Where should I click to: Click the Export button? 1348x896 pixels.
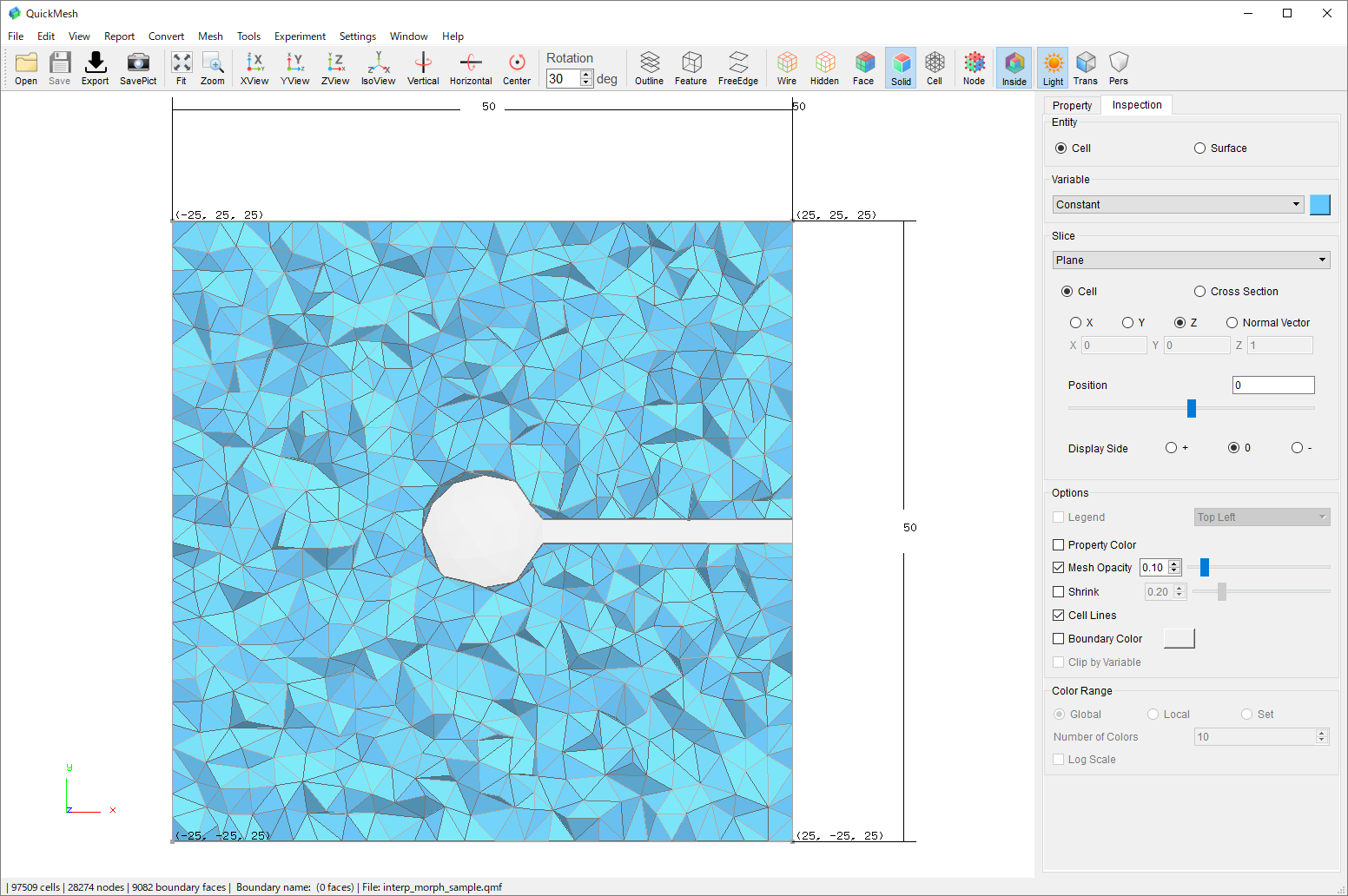pos(95,68)
